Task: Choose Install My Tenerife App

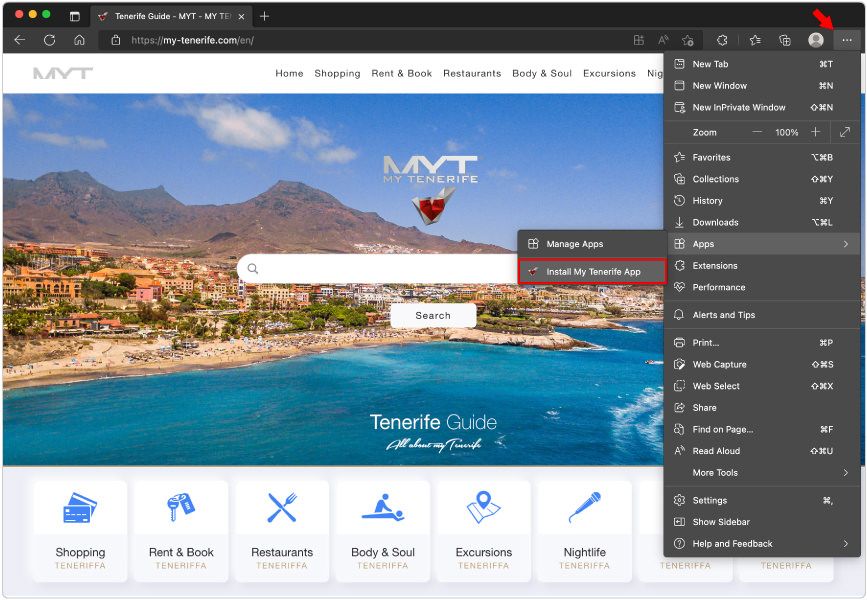Action: (593, 271)
